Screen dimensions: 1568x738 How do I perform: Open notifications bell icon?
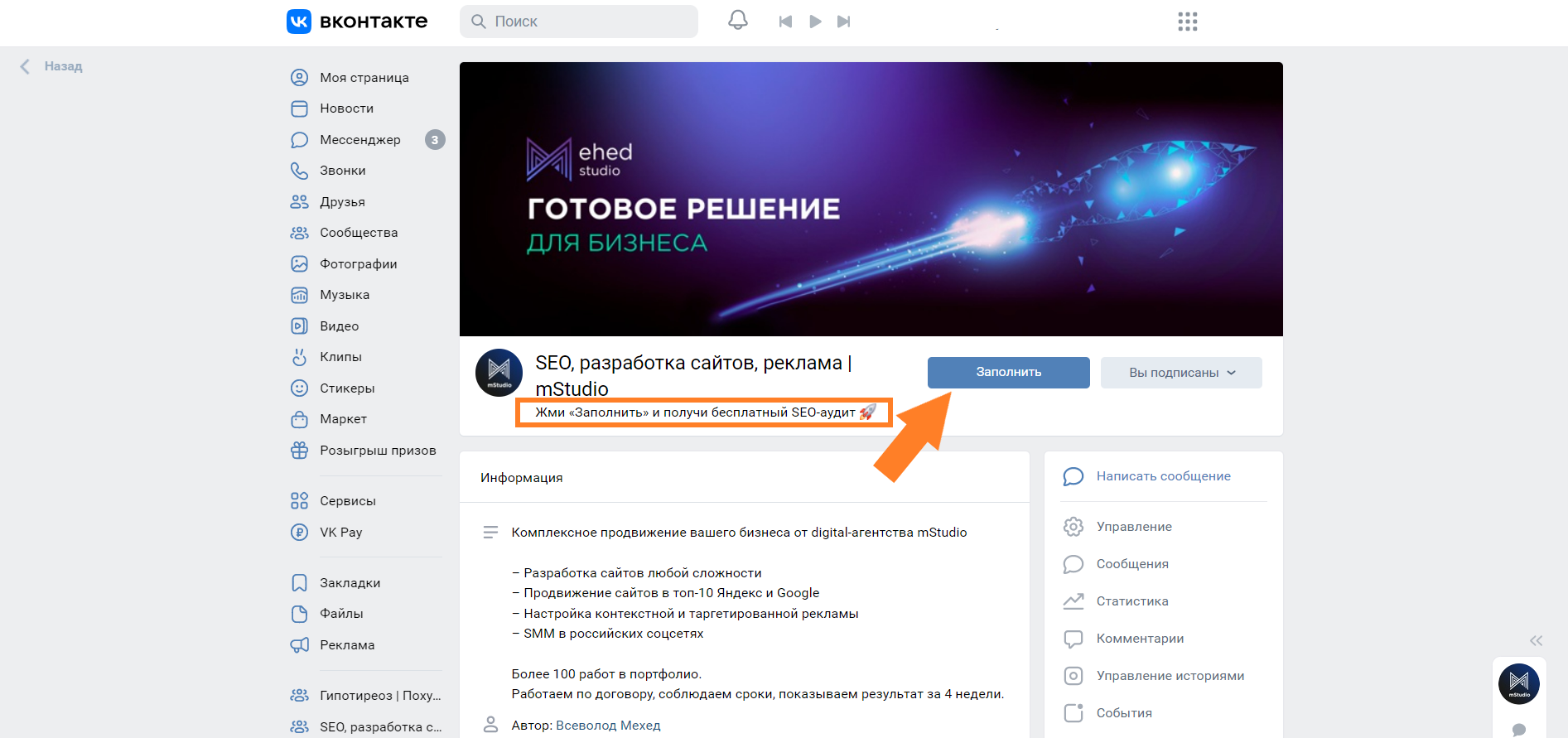click(737, 20)
